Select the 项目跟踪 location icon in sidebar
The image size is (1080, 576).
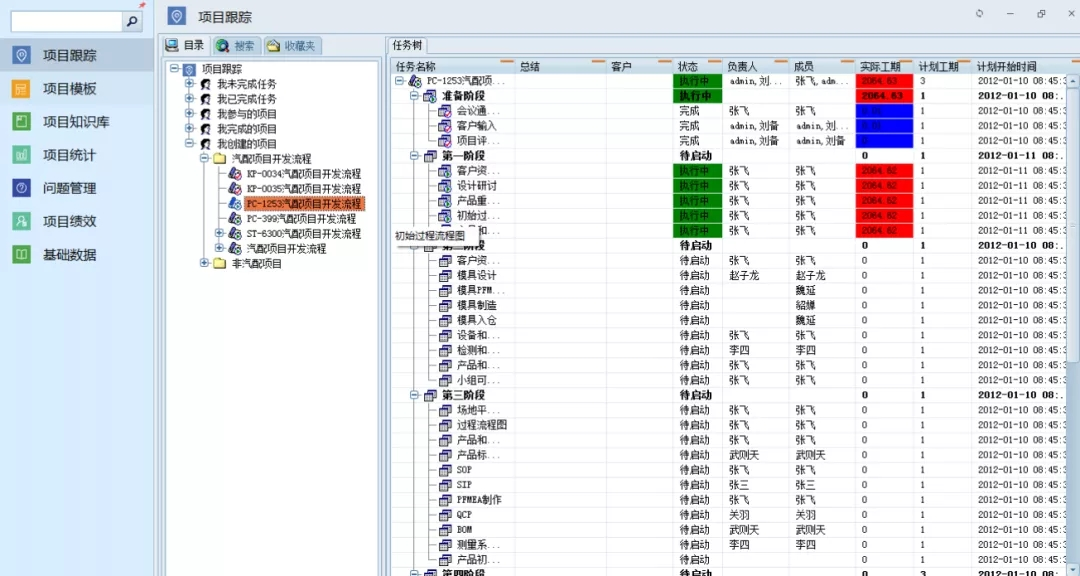click(x=21, y=56)
